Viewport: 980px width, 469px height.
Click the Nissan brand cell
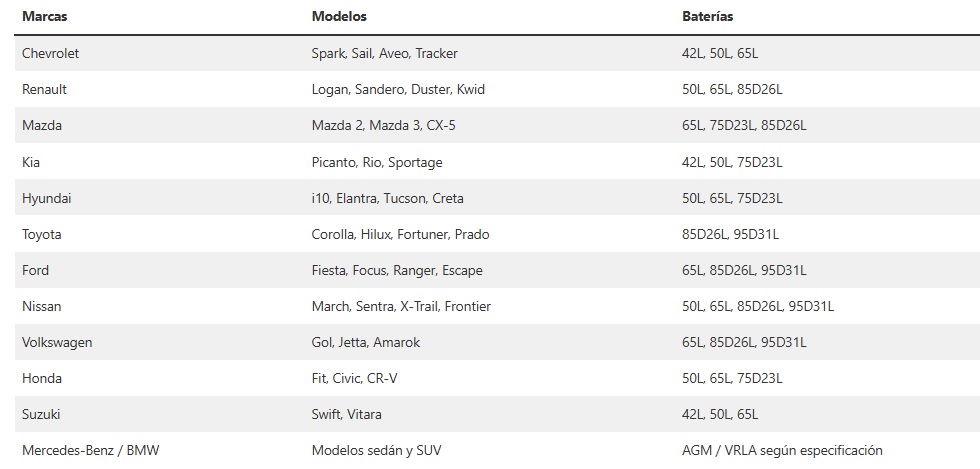41,306
